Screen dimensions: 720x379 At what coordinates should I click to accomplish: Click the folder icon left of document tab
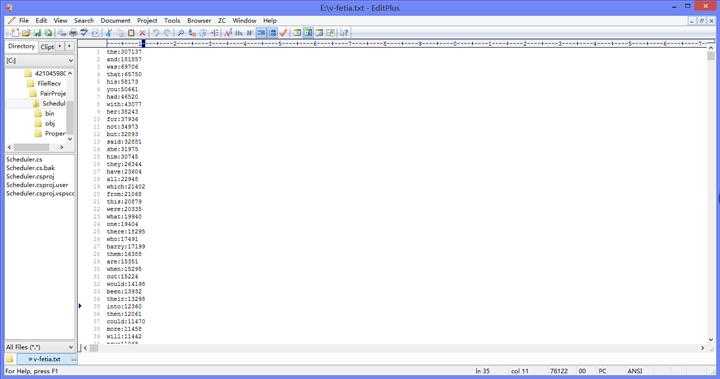tap(10, 359)
